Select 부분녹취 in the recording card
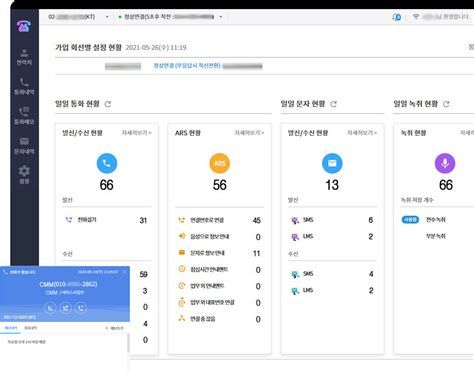 tap(435, 236)
